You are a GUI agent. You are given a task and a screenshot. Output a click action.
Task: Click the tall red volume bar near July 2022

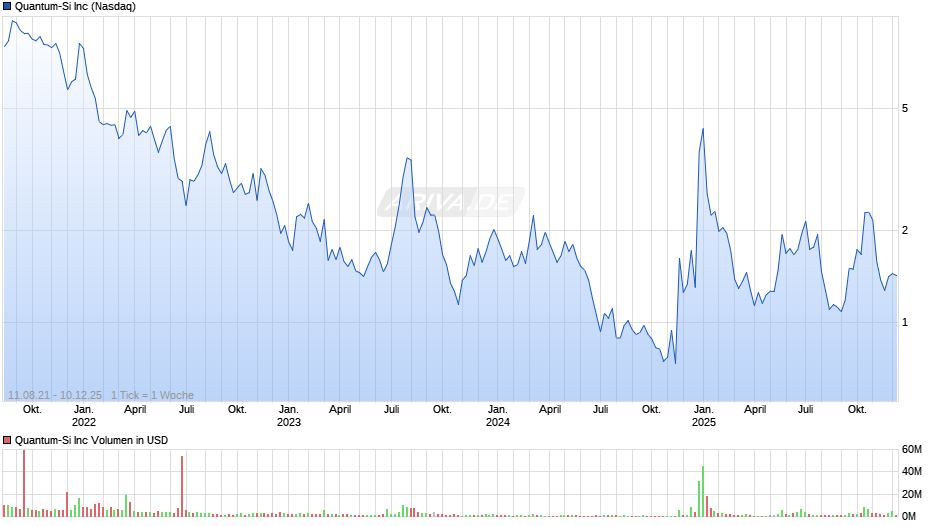[x=182, y=486]
